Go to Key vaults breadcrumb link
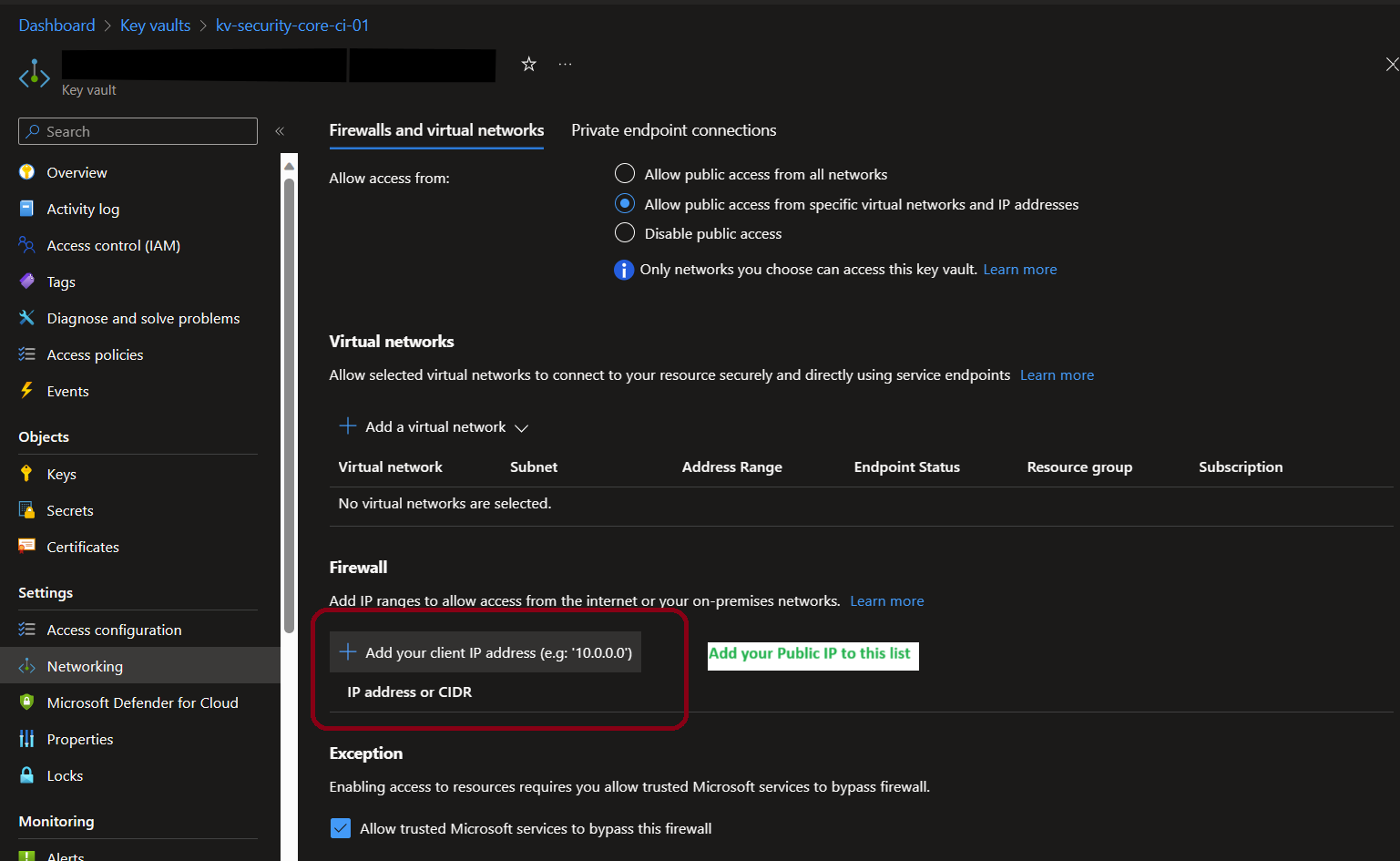The width and height of the screenshot is (1400, 861). tap(156, 26)
